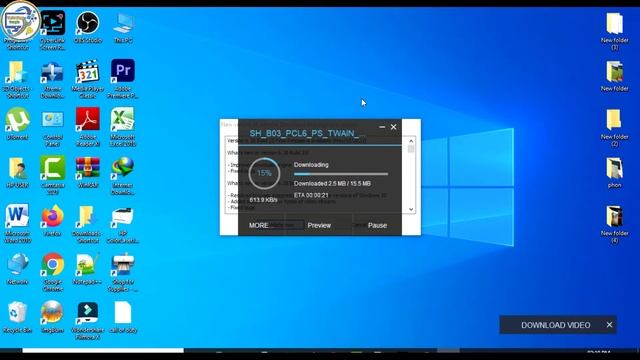Select the New folder (2) icon
The image size is (640, 360).
tap(614, 127)
